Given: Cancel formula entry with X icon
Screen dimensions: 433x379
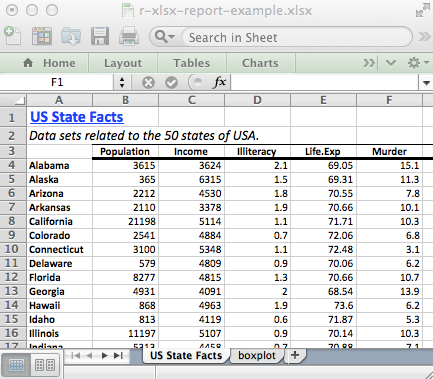Looking at the screenshot, I should click(x=148, y=82).
